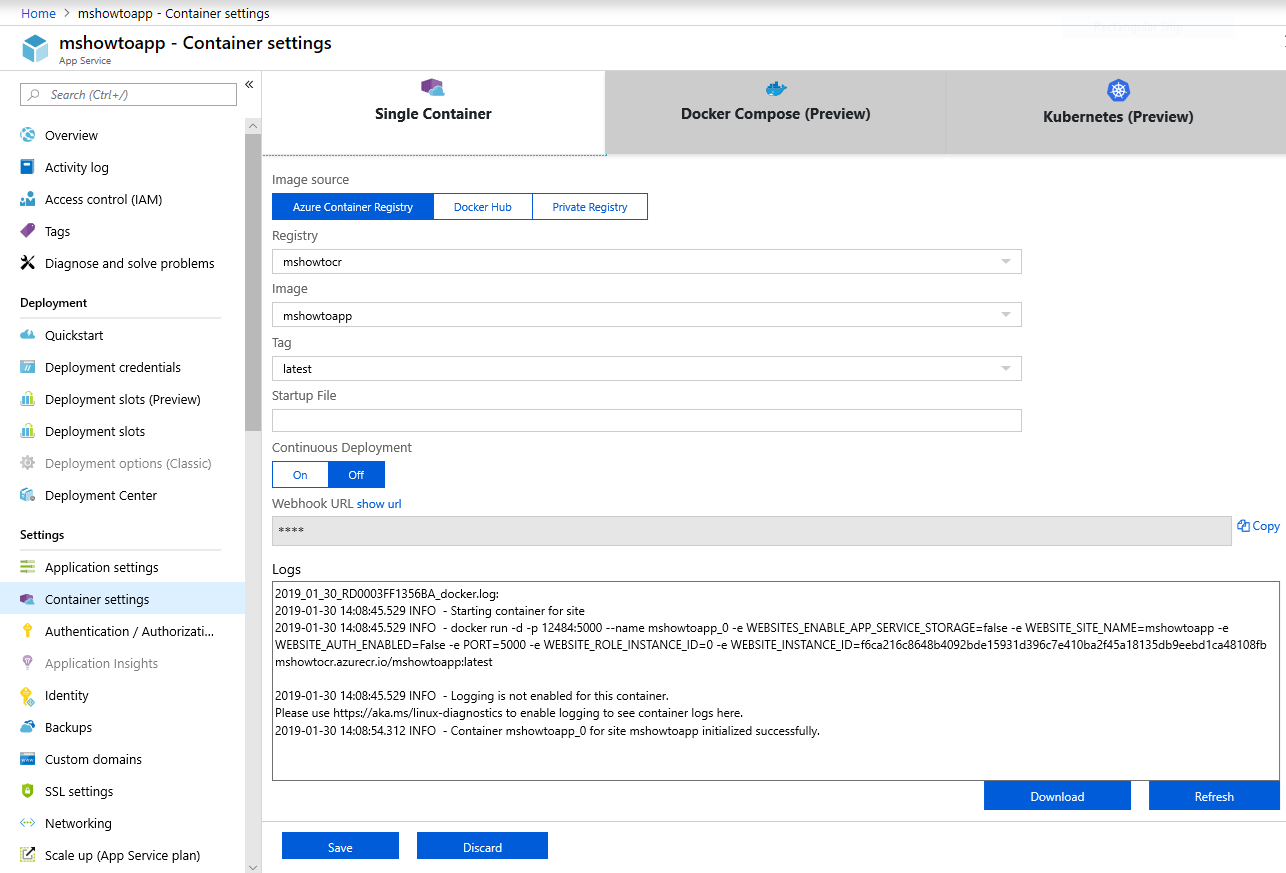Click the show url link
Viewport: 1286px width, 873px height.
pos(379,504)
